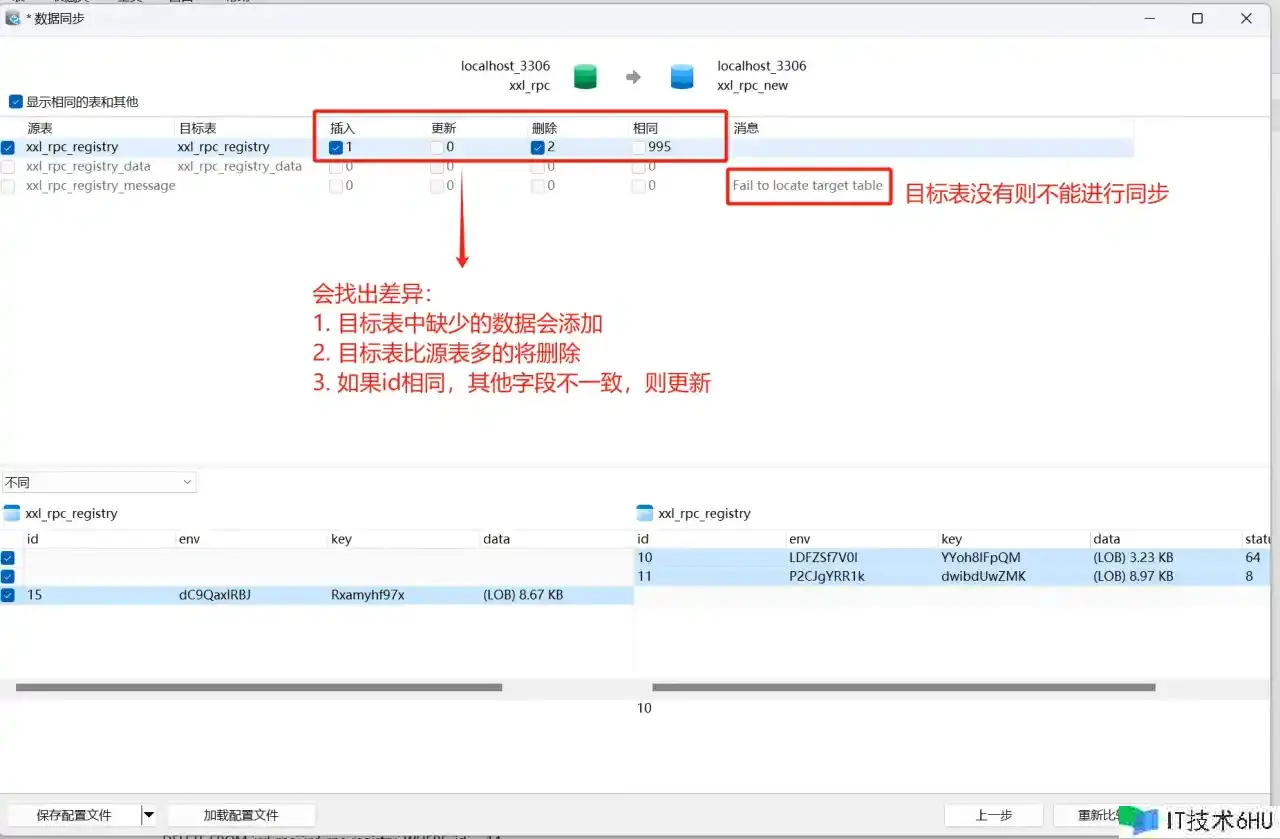Open the 不同 filter dropdown
The image size is (1280, 839).
pyautogui.click(x=100, y=482)
